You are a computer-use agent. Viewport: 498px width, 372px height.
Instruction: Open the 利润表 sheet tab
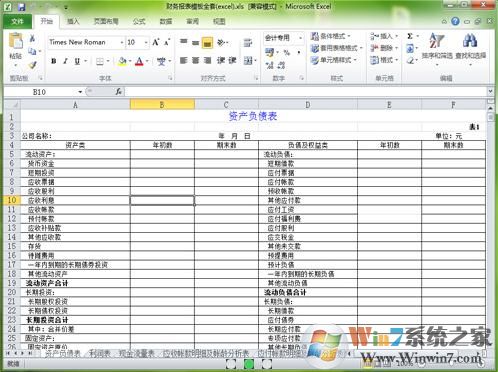99,353
